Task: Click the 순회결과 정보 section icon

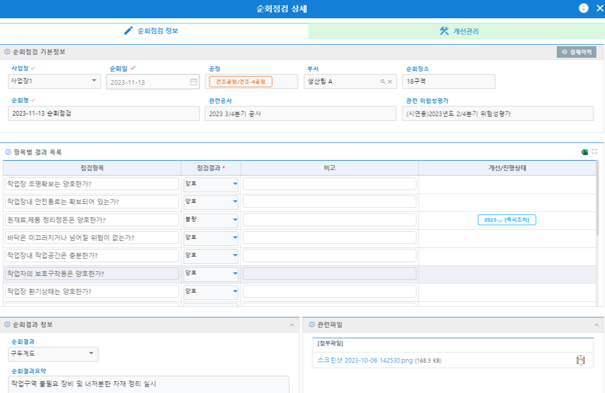Action: (x=7, y=325)
